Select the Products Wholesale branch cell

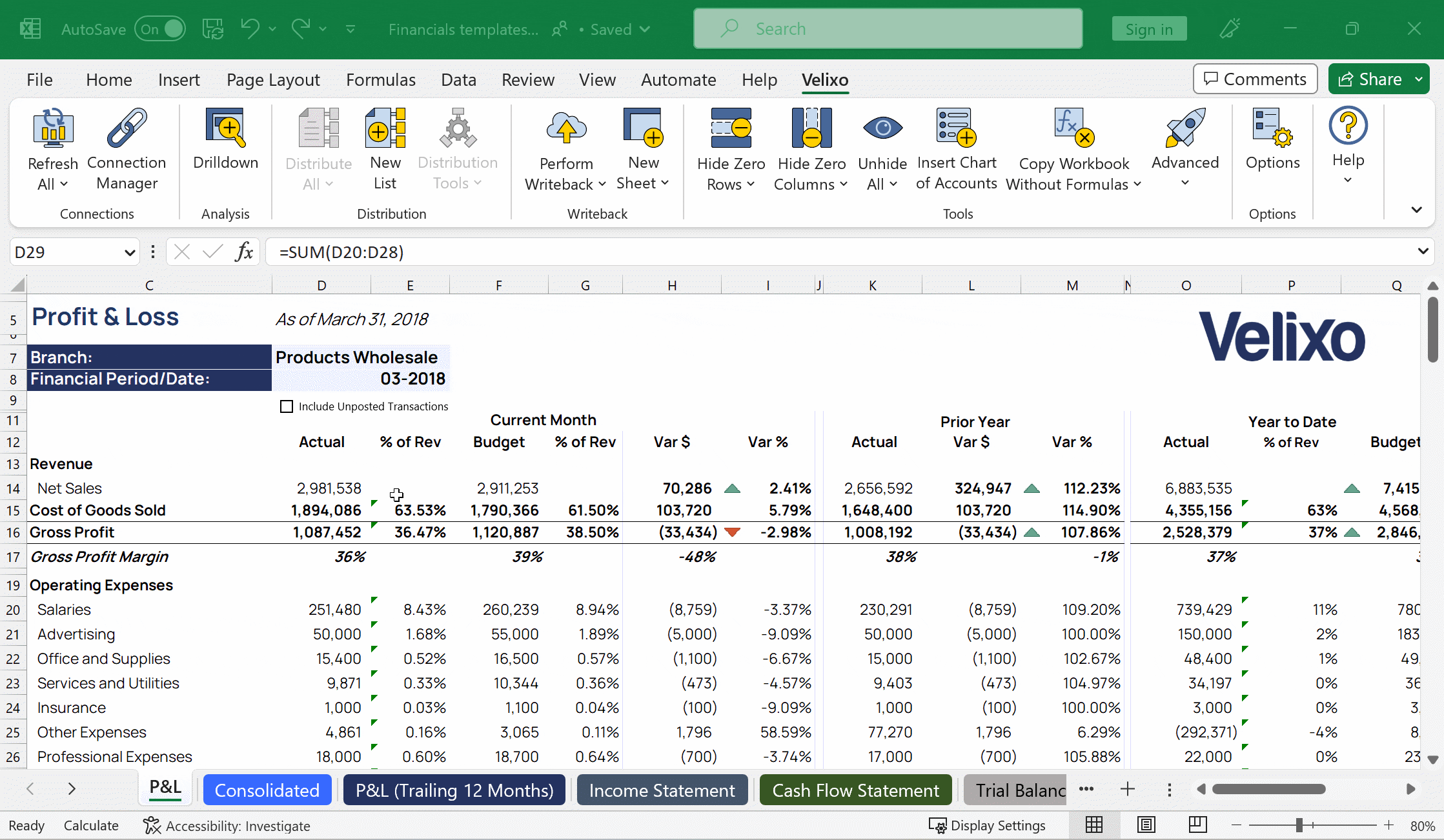click(360, 357)
